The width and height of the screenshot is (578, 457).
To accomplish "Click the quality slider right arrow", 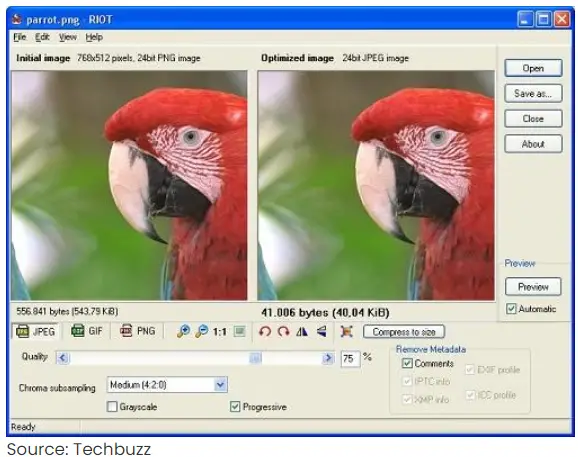I will pos(328,358).
